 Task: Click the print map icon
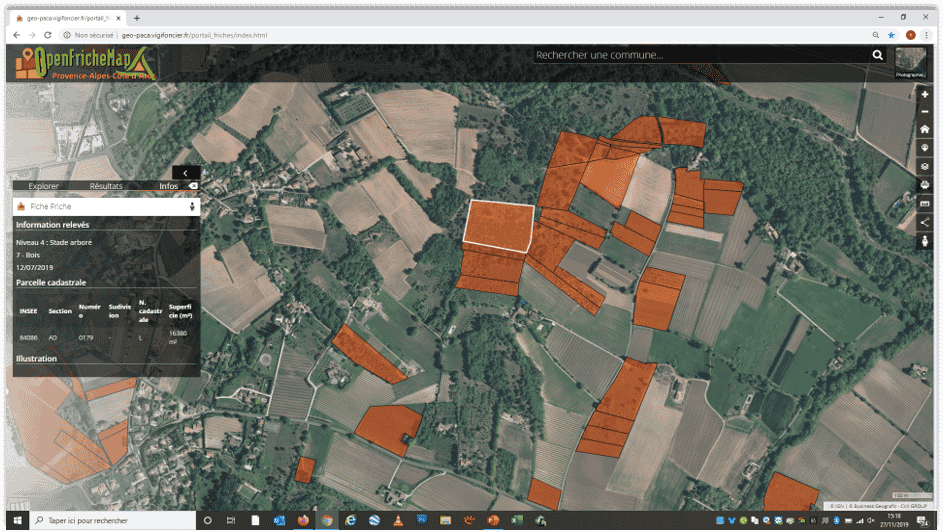click(x=925, y=185)
